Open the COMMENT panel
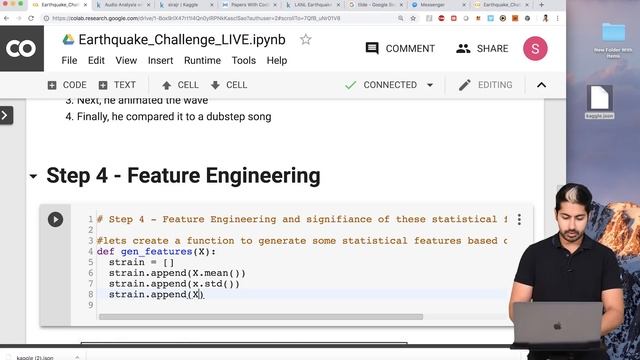This screenshot has height=360, width=640. [400, 49]
